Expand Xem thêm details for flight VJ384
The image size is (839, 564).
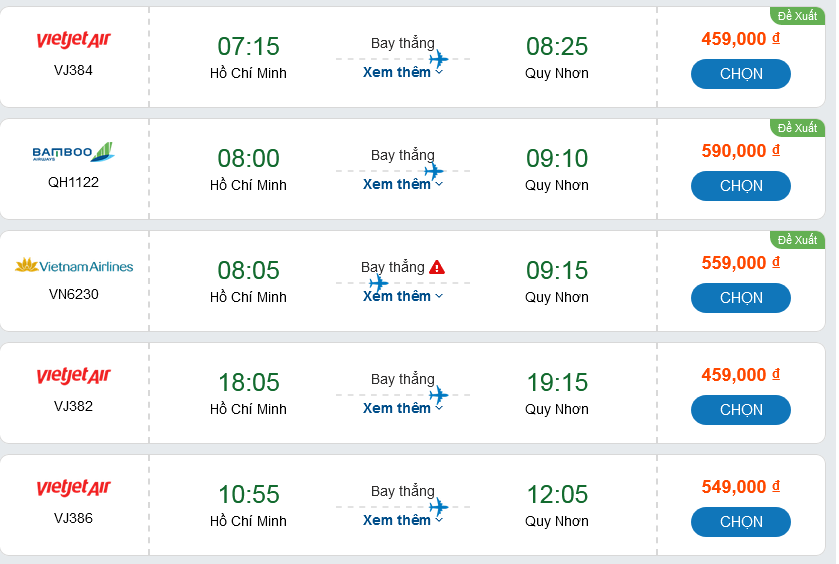tap(402, 72)
